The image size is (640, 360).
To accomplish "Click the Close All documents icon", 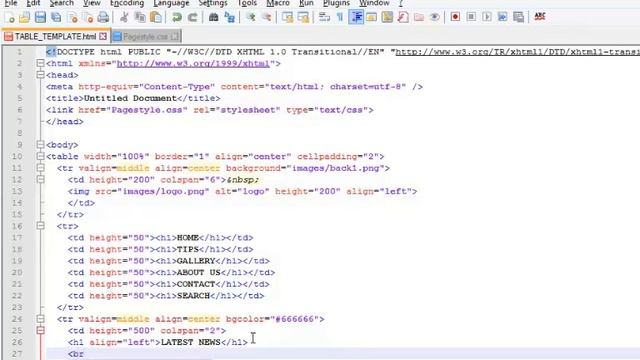I will tap(88, 17).
